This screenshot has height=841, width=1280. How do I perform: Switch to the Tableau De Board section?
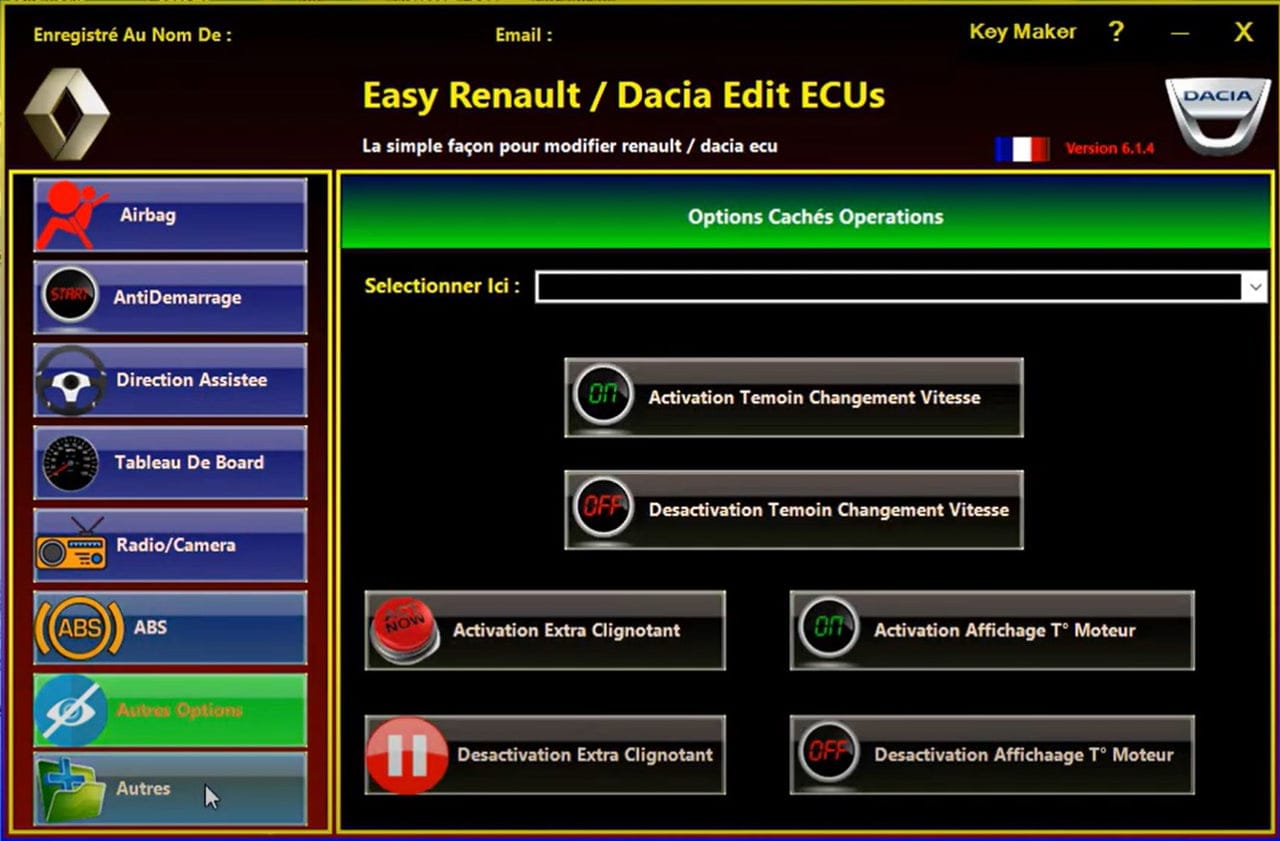coord(189,463)
